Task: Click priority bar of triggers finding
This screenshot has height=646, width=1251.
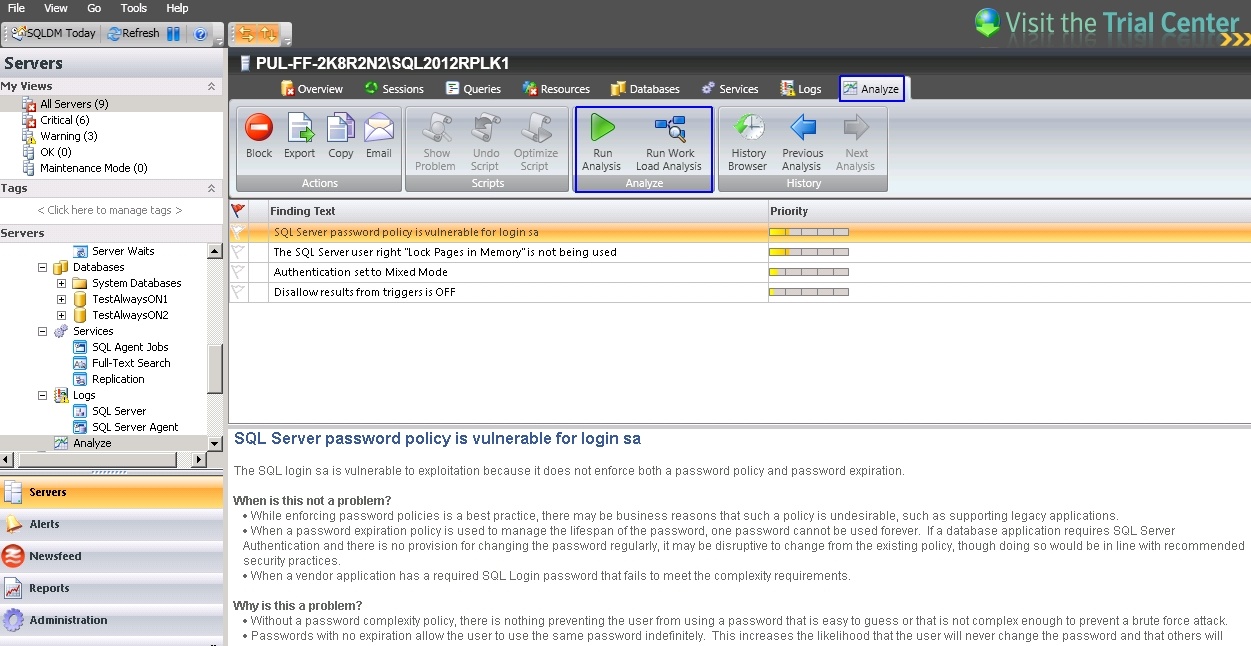Action: click(x=808, y=292)
